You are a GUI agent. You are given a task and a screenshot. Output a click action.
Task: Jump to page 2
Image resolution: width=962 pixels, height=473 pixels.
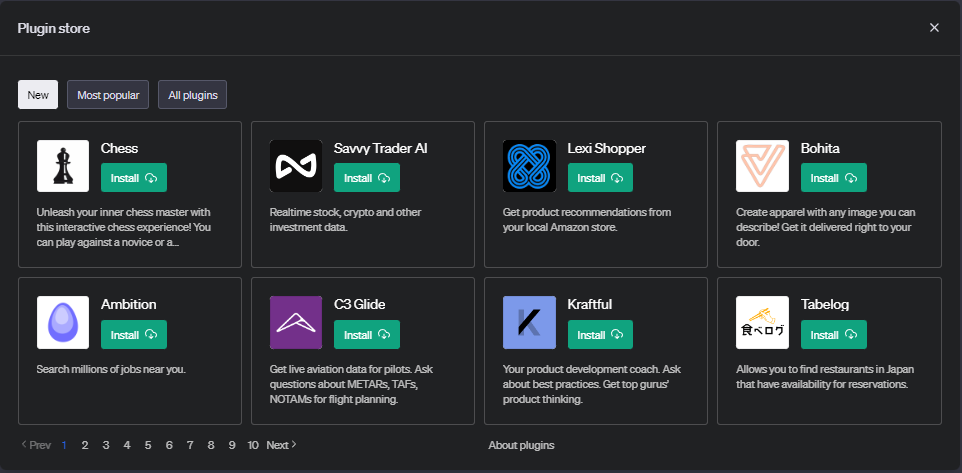85,445
